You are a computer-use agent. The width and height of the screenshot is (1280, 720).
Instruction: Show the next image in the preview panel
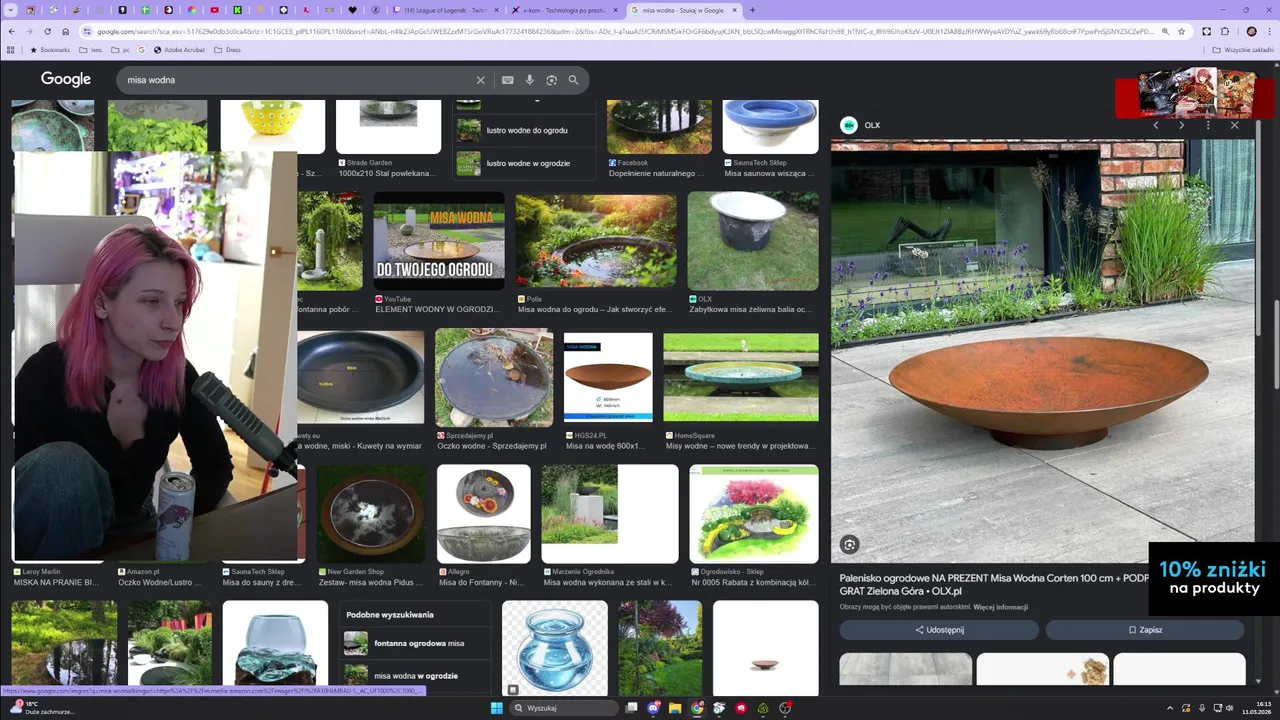coord(1181,125)
